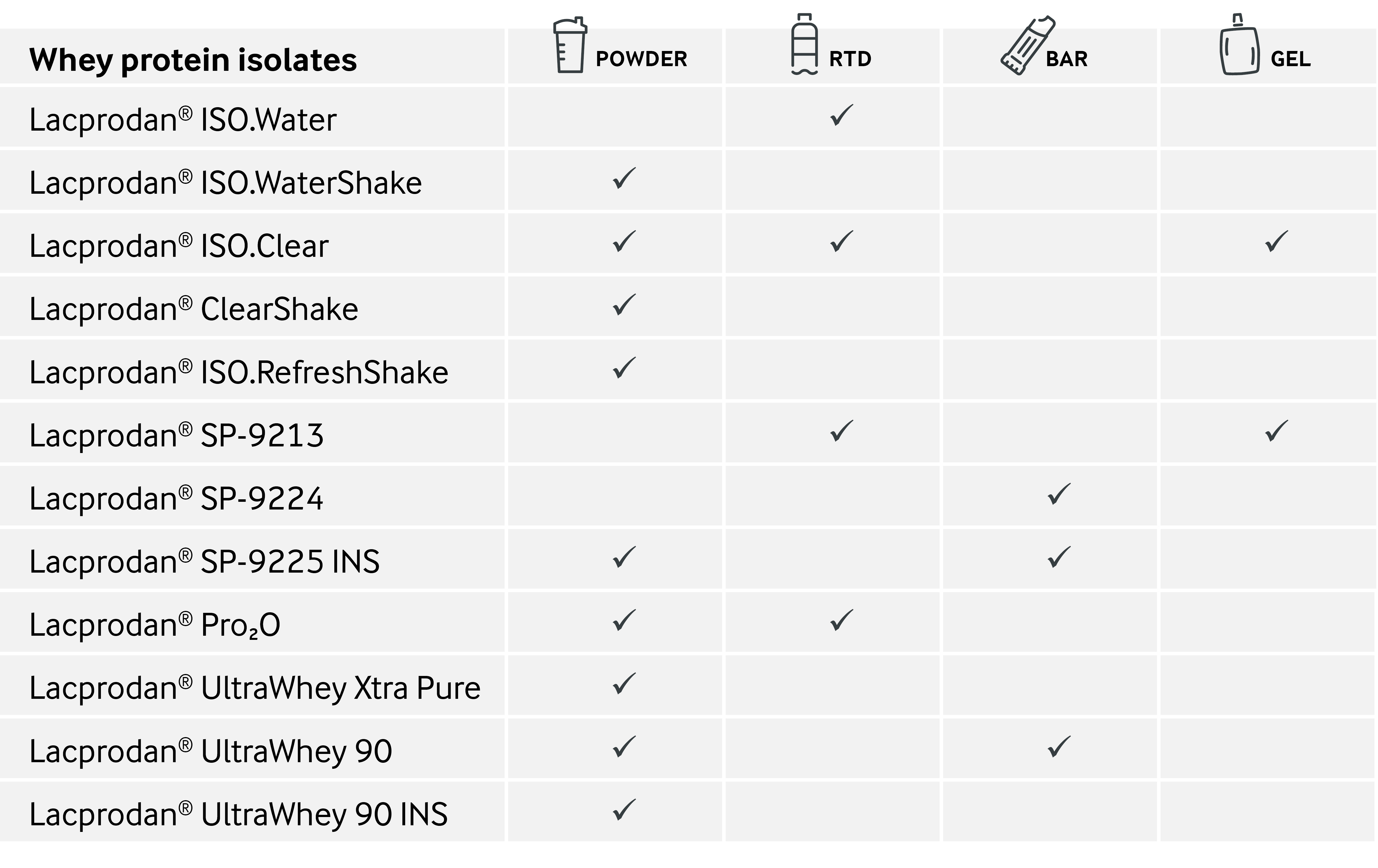
Task: Select Lacprodan UltraWhey Xtra Pure name
Action: (255, 688)
